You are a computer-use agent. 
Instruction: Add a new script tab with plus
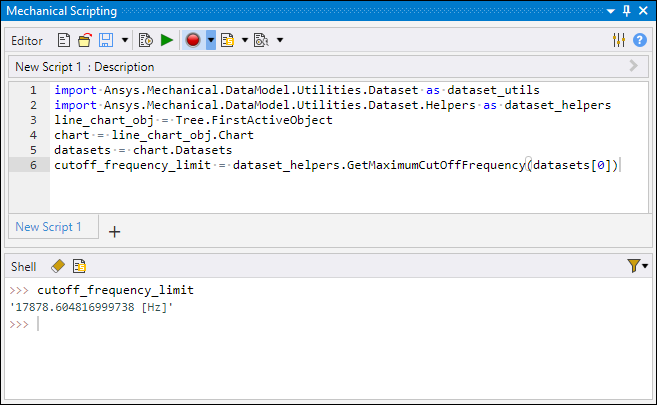(x=114, y=232)
